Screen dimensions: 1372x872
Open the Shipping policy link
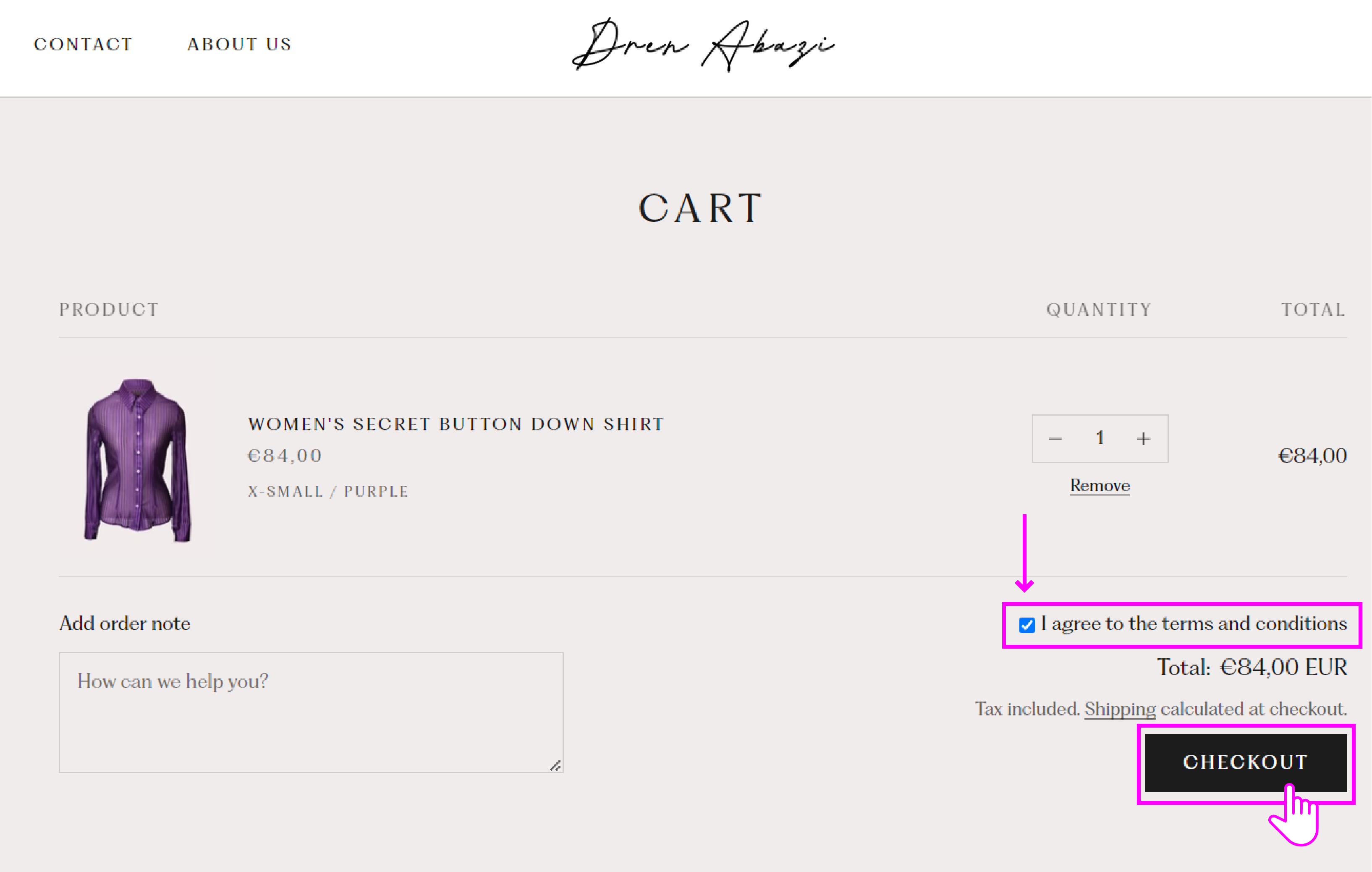(1120, 709)
